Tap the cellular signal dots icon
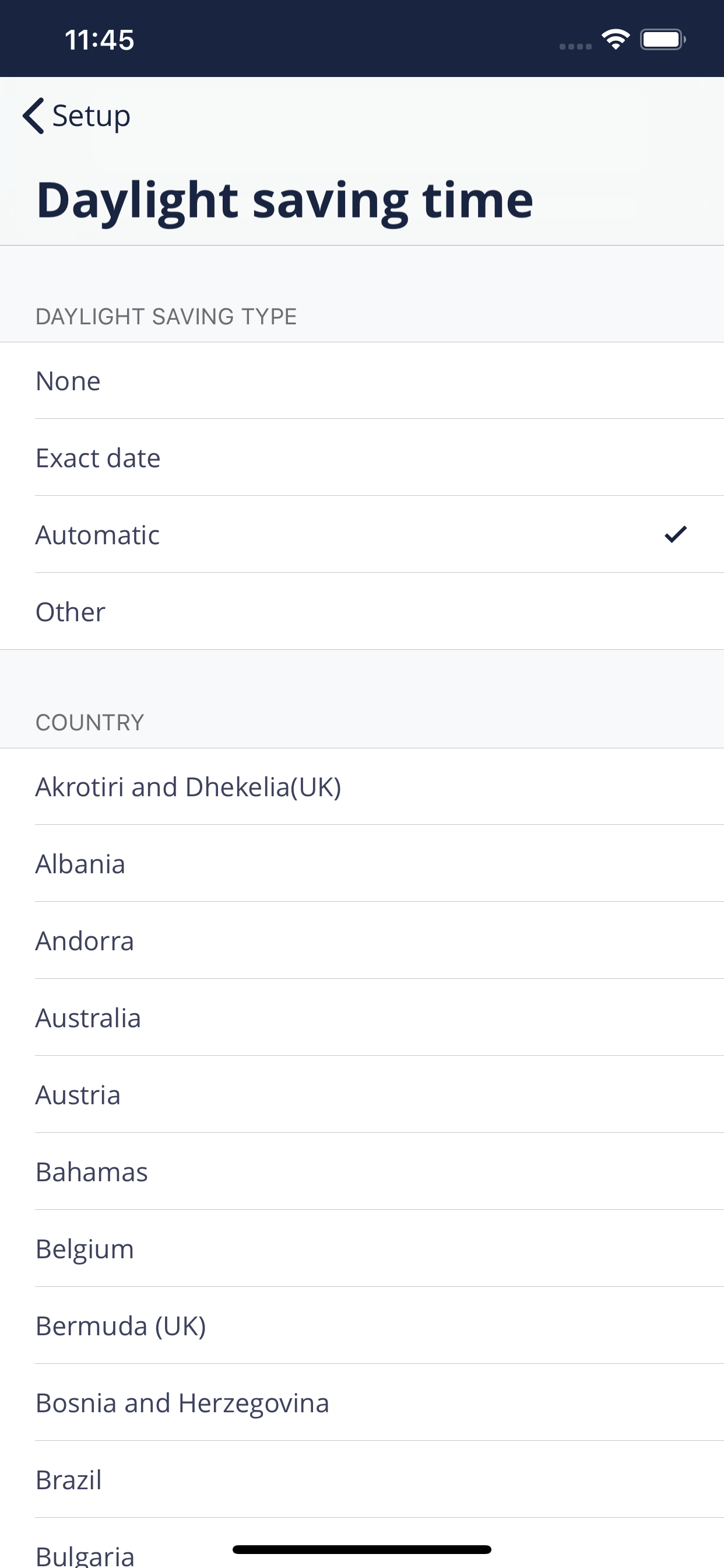The width and height of the screenshot is (724, 1568). [x=575, y=46]
